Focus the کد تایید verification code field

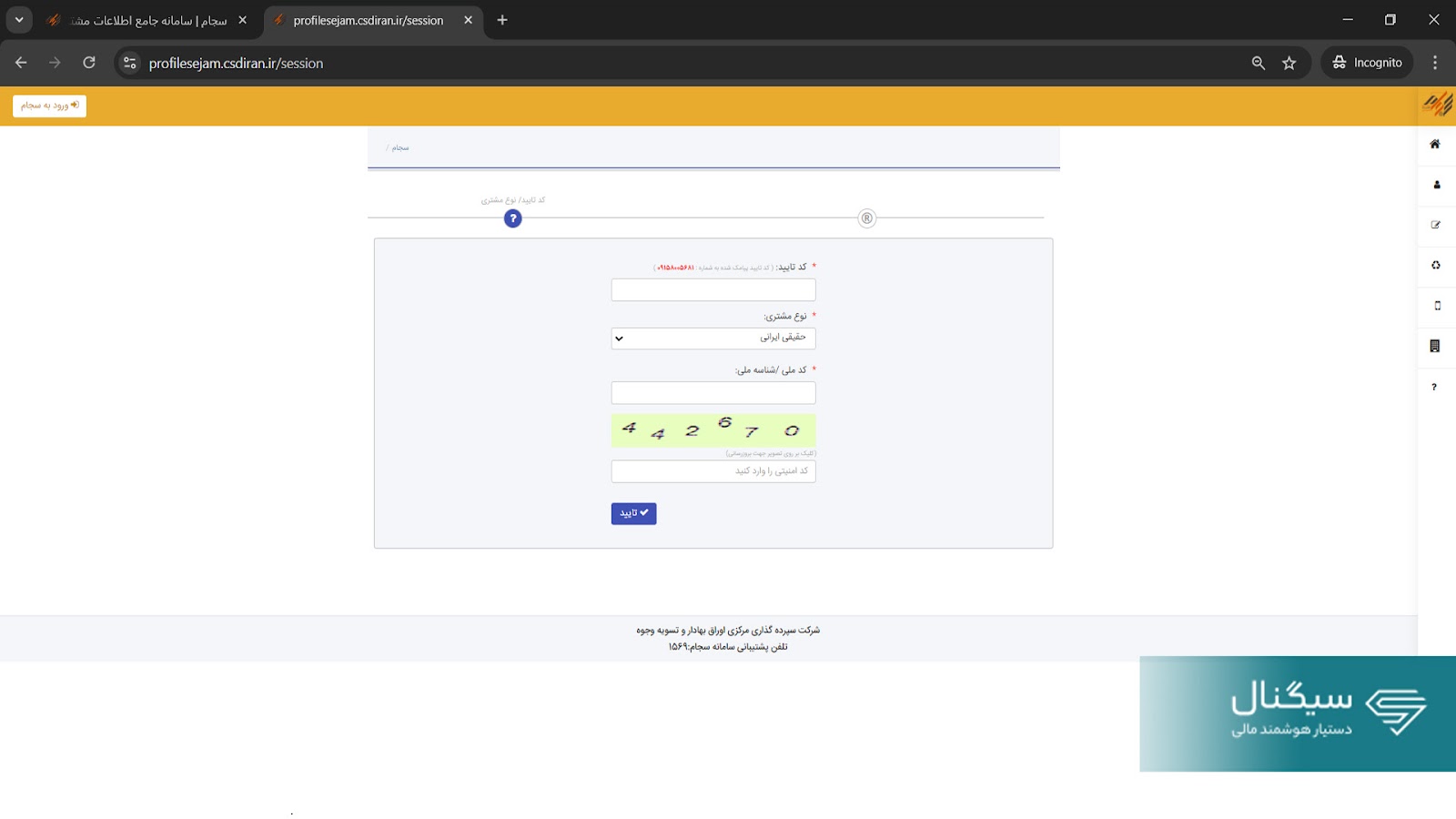tap(713, 289)
